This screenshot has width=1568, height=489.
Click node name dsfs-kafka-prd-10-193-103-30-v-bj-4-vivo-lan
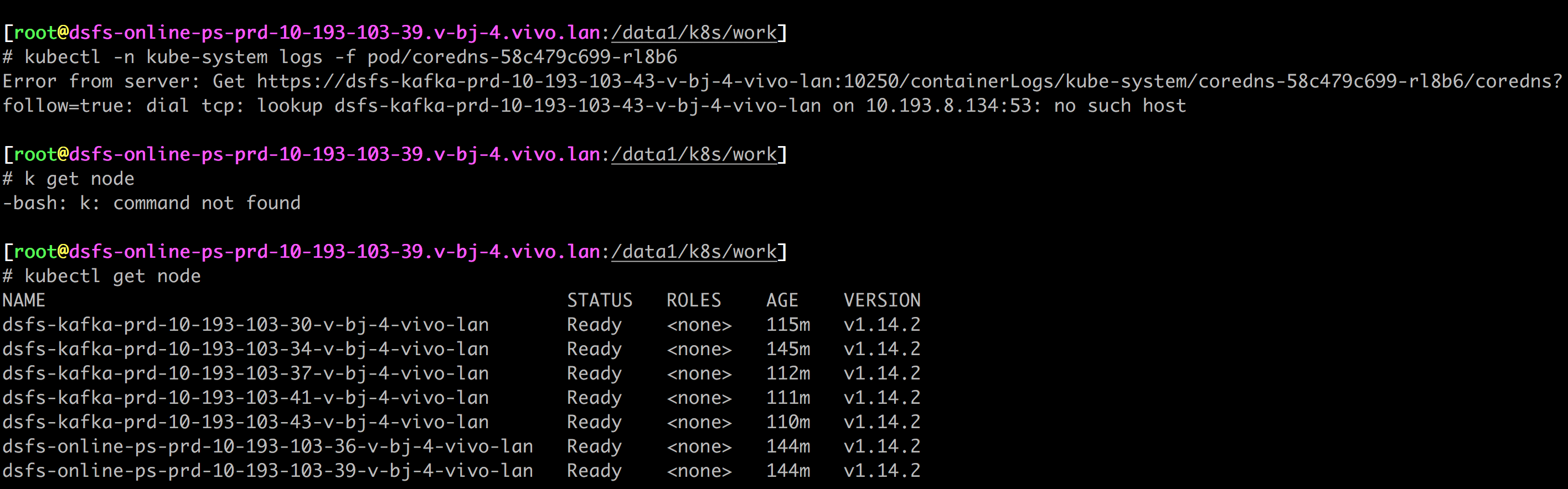(245, 325)
